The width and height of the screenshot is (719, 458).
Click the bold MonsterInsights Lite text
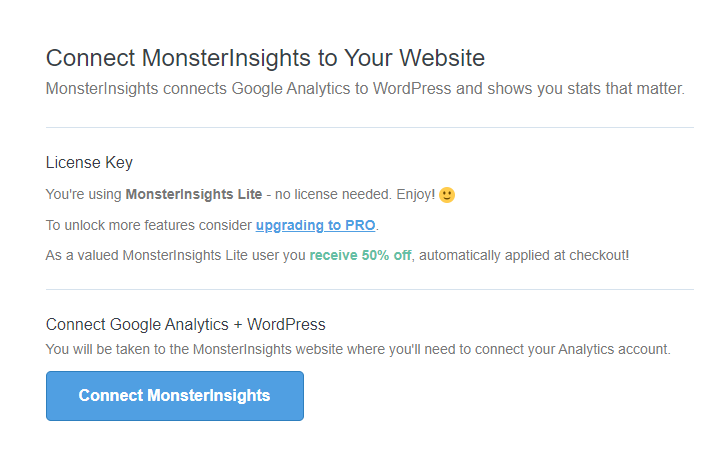[x=194, y=194]
